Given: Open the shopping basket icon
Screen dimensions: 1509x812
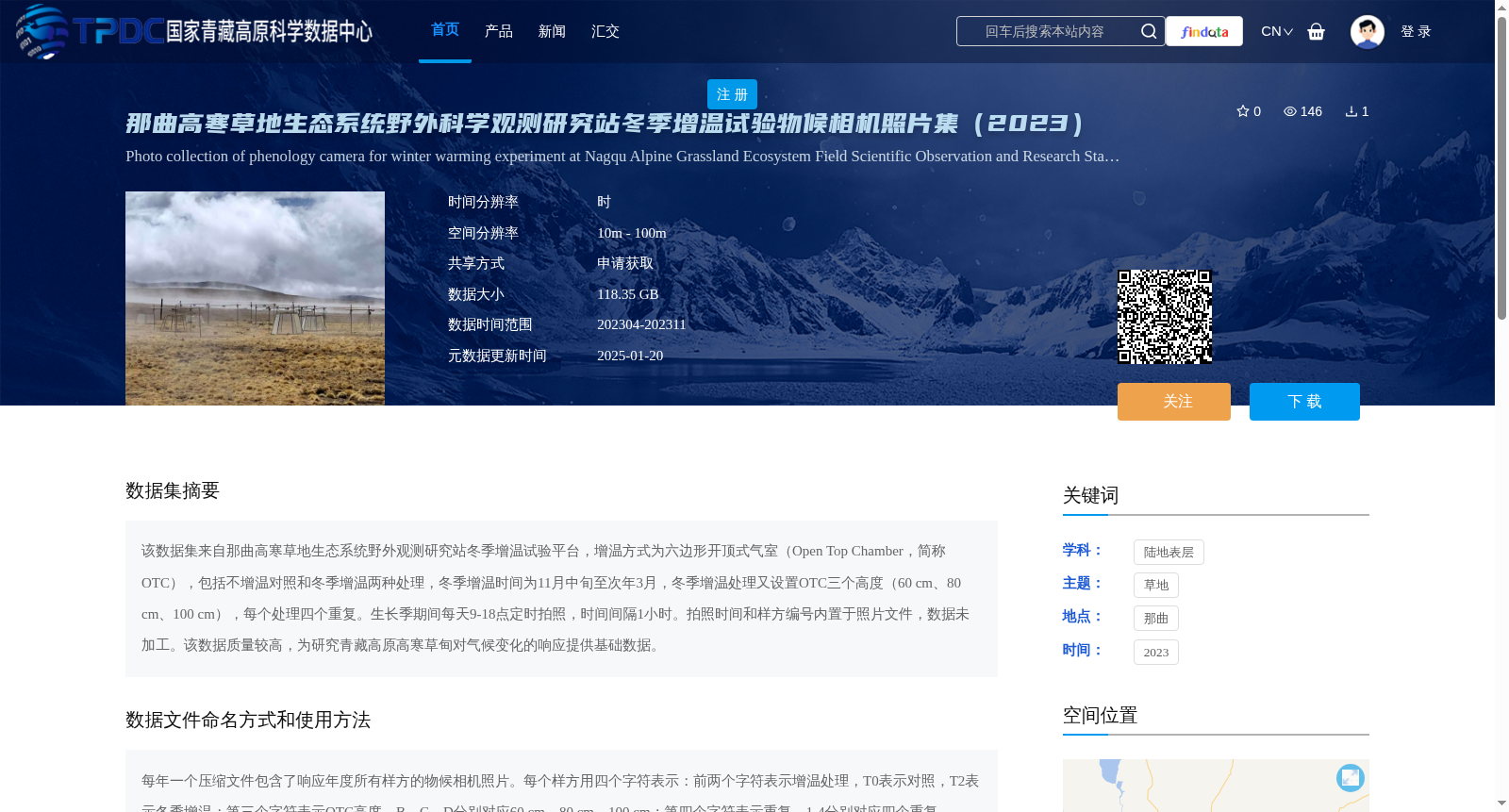Looking at the screenshot, I should 1317,31.
